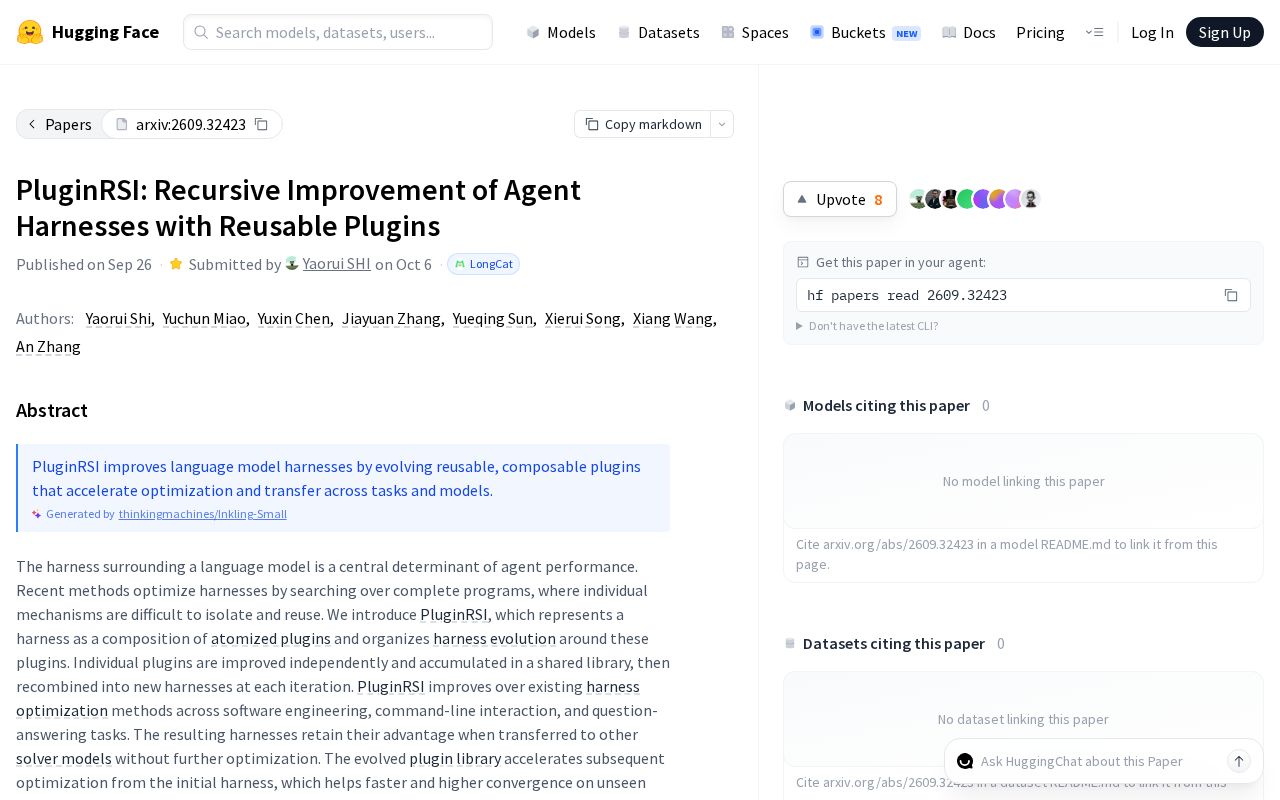Copy the arXiv ID next to arxiv:2609.32423
The image size is (1280, 800).
261,124
